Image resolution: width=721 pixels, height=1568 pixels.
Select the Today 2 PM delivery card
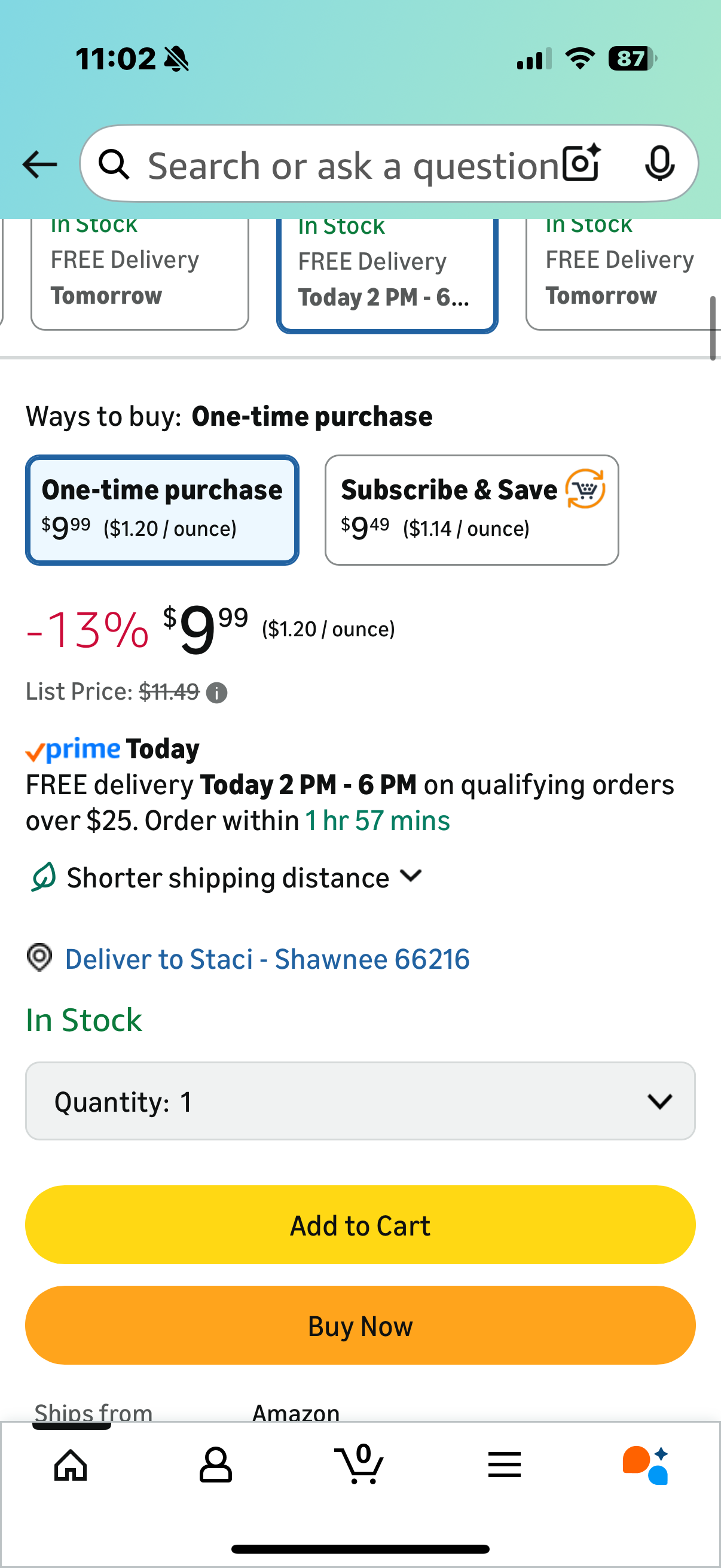point(387,274)
